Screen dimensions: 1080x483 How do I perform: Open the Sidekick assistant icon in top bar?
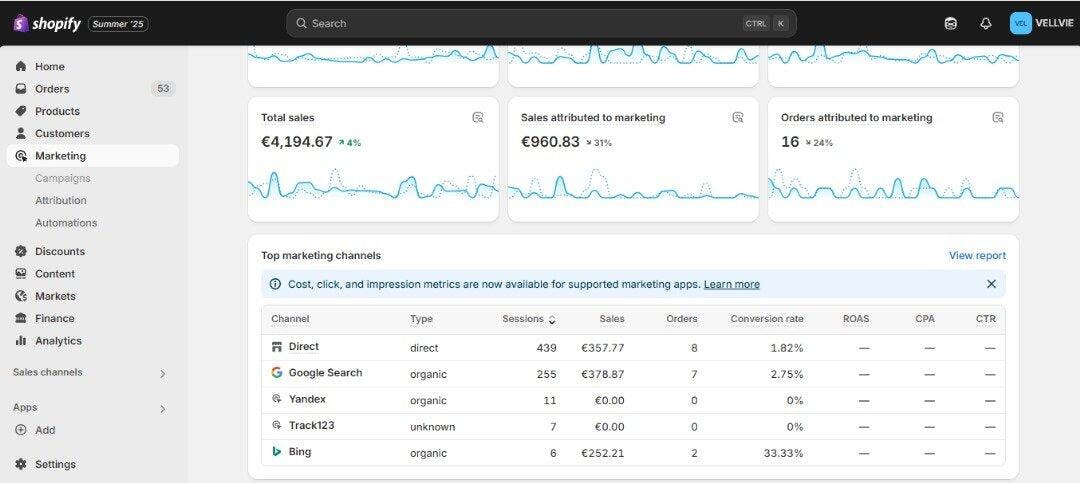pos(951,23)
